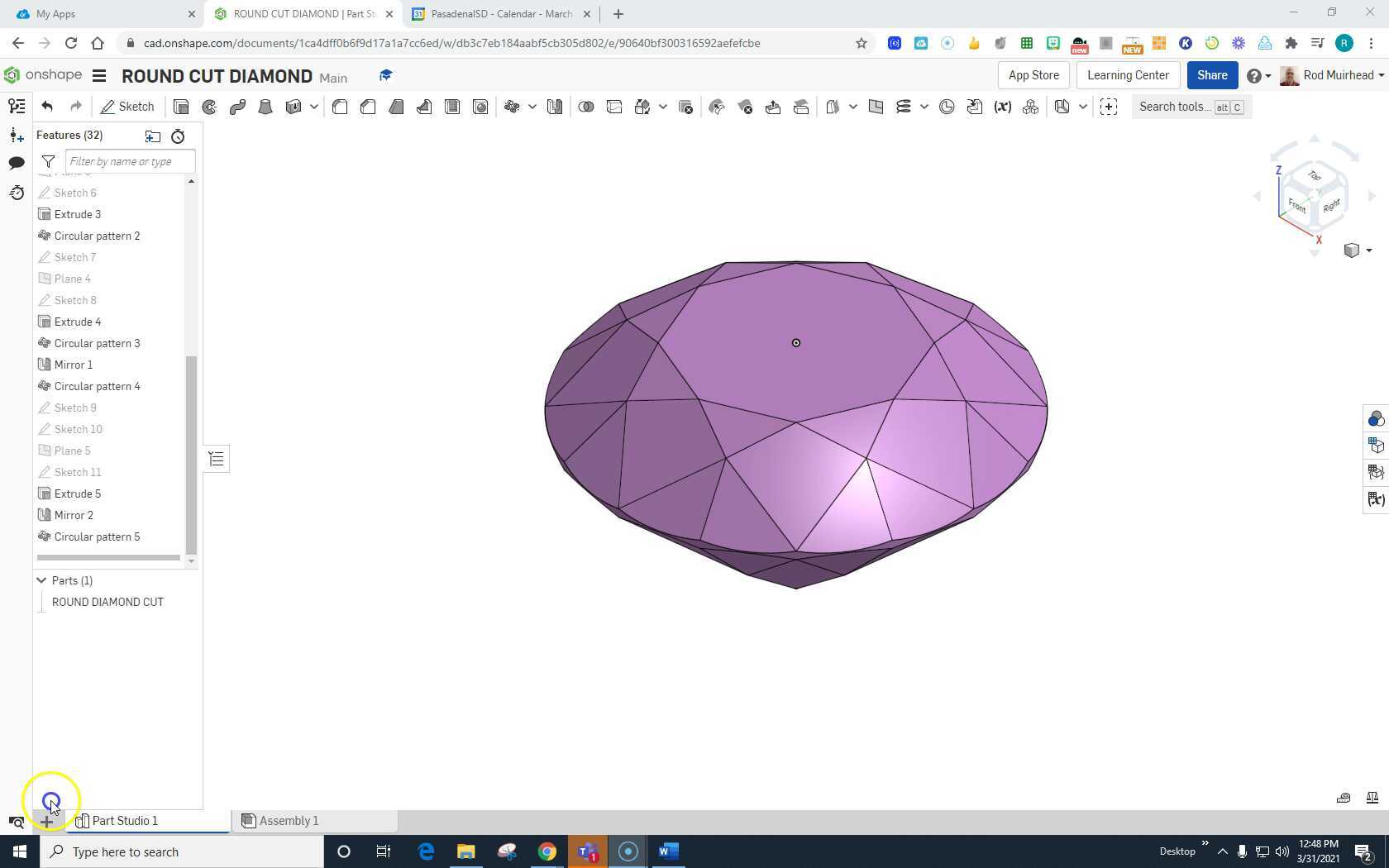Toggle the feature filter panel
Viewport: 1389px width, 868px height.
click(47, 161)
